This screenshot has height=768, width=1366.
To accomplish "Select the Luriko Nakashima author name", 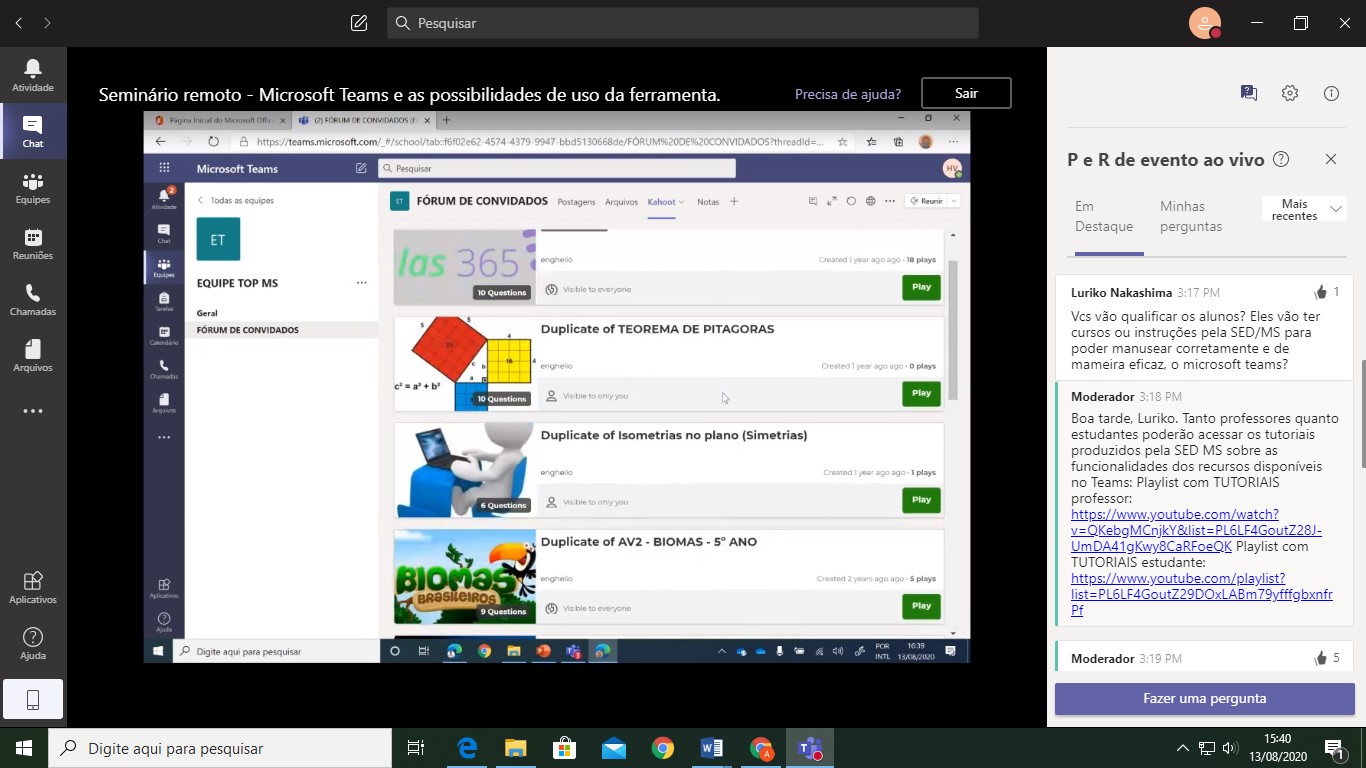I will click(1122, 293).
